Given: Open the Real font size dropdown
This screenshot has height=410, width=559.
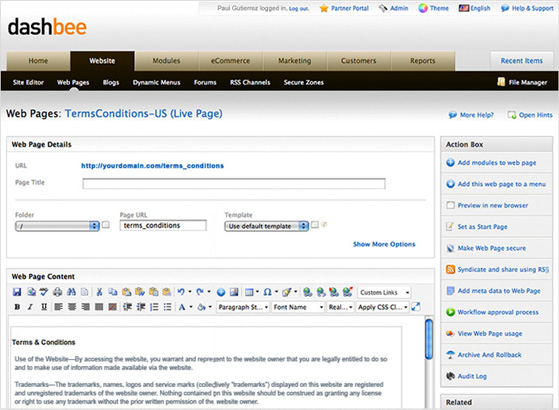Looking at the screenshot, I should coord(340,307).
